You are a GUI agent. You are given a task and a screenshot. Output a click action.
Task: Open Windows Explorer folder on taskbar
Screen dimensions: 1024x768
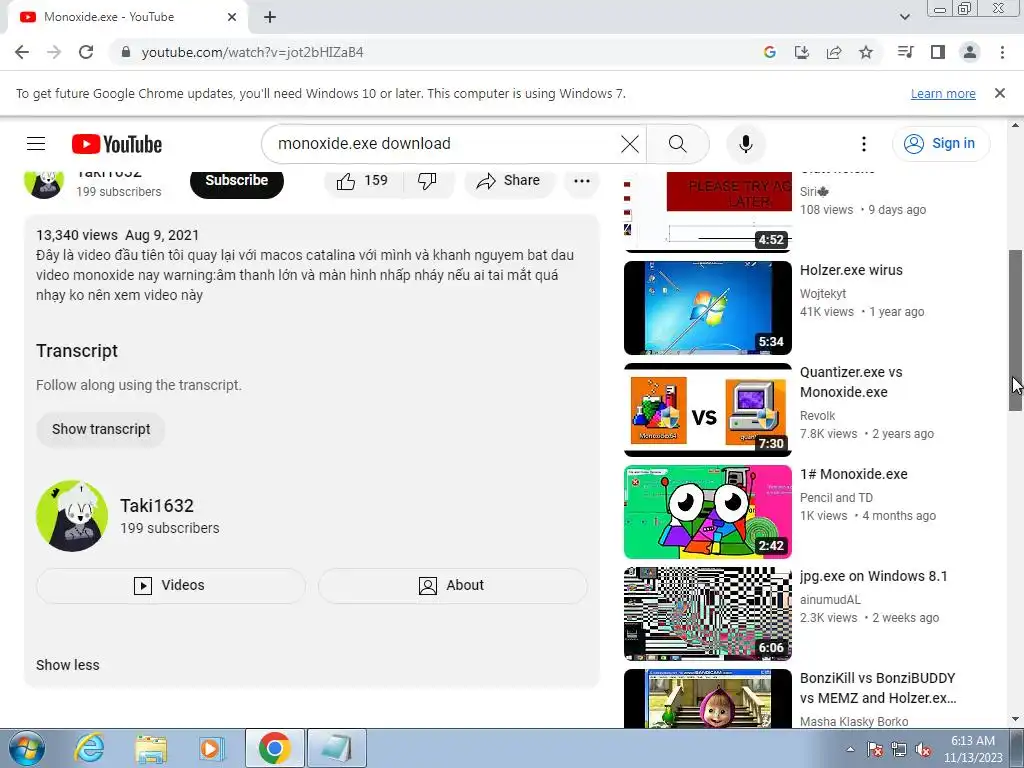coord(151,748)
